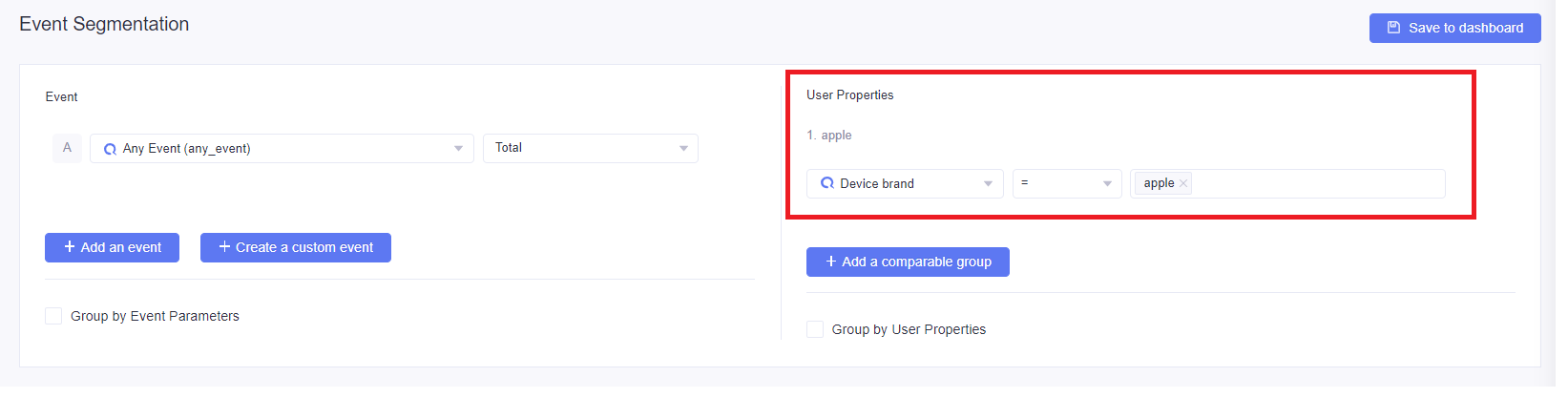Click the search icon beside Device brand
This screenshot has height=398, width=1568.
click(x=827, y=183)
